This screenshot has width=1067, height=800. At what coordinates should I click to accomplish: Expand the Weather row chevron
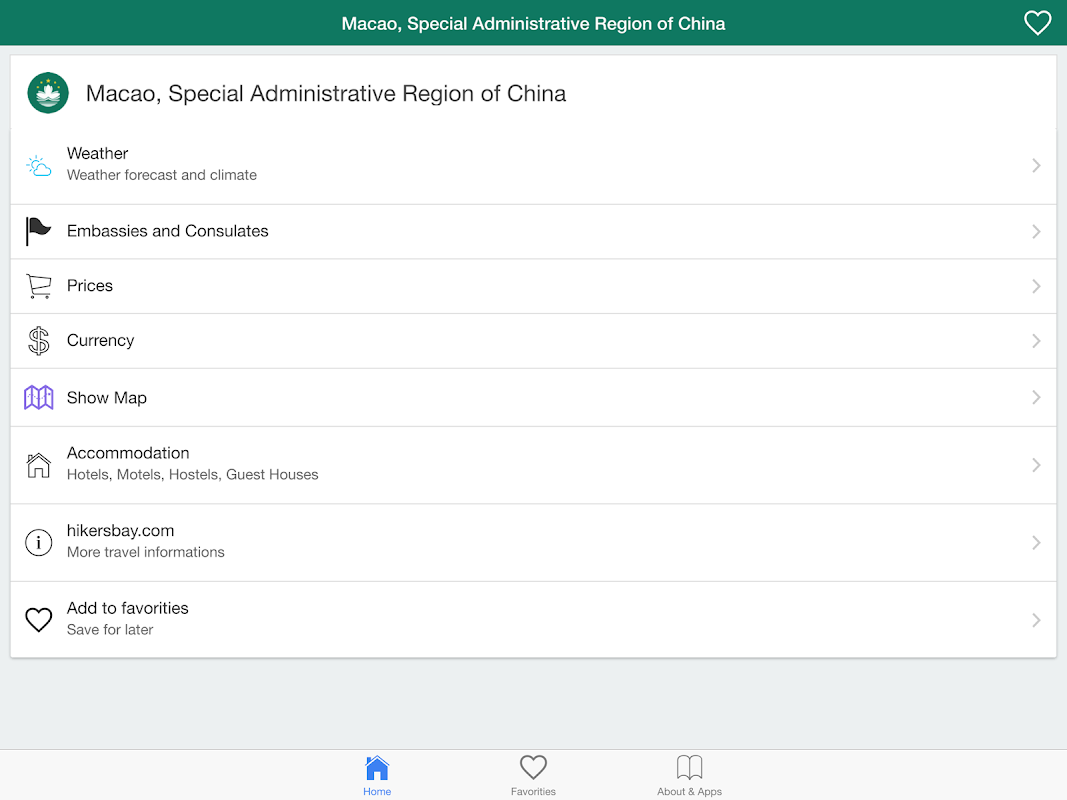[1036, 165]
